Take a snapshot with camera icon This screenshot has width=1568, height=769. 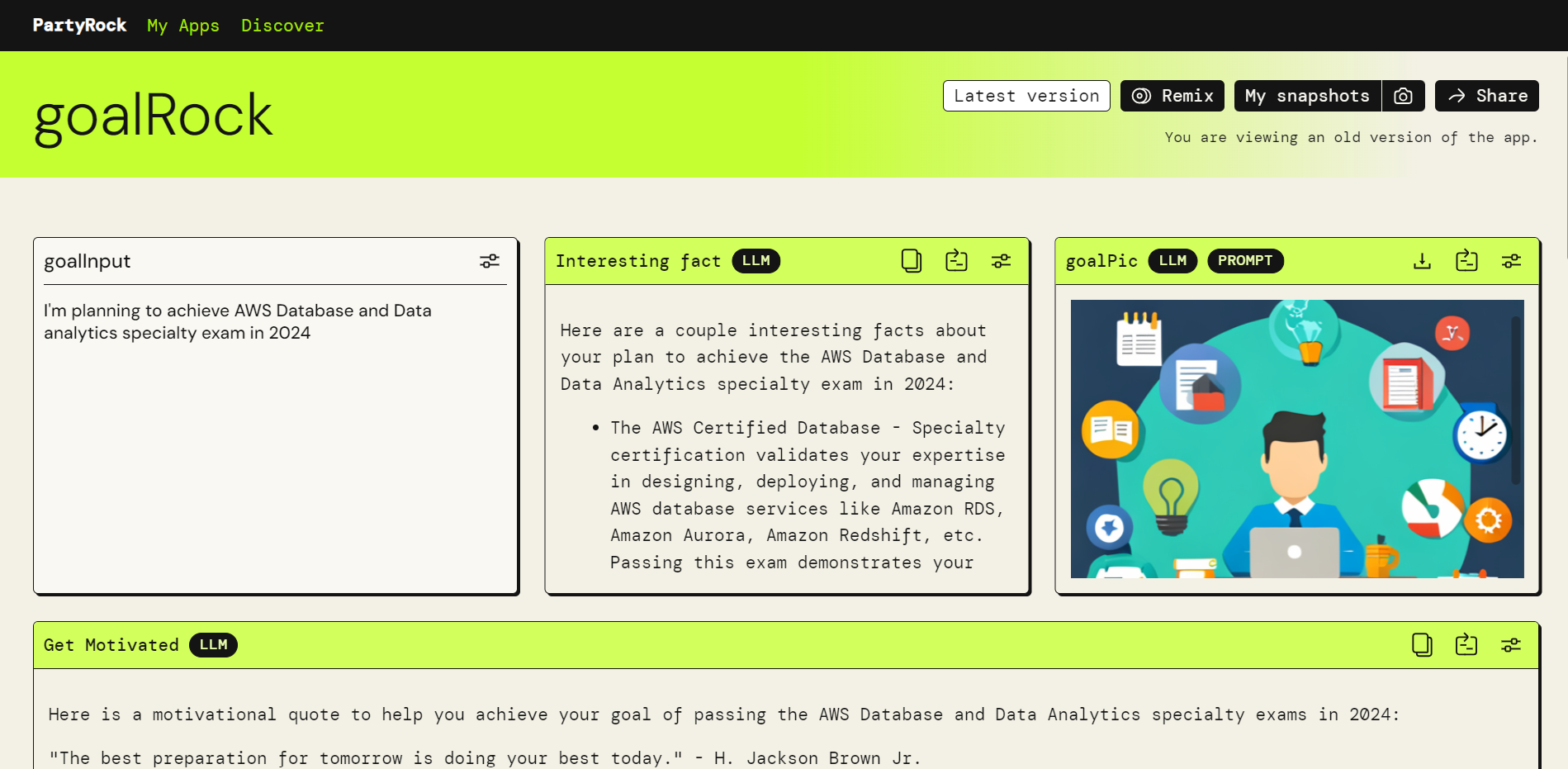pyautogui.click(x=1403, y=96)
